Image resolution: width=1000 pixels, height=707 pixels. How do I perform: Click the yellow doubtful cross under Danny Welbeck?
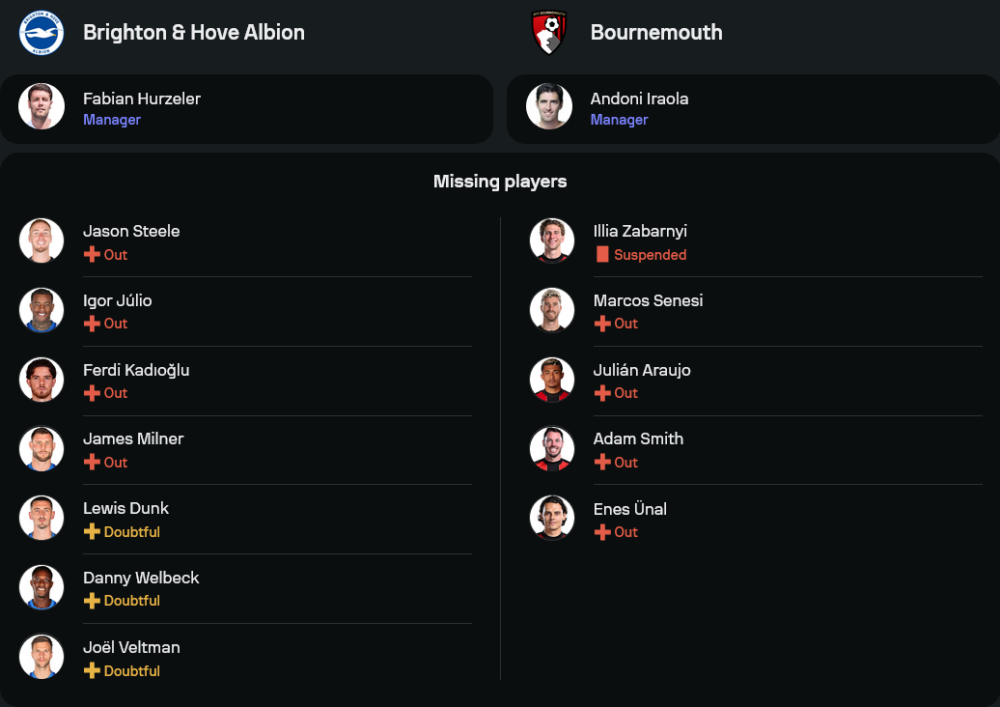coord(92,601)
